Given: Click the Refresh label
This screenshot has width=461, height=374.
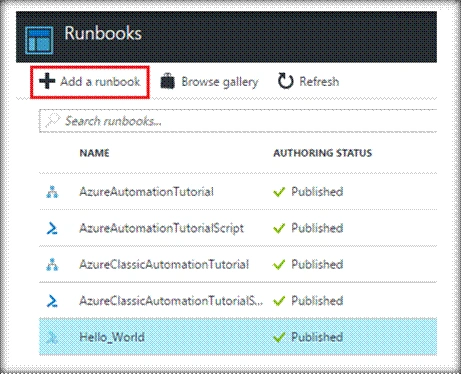Looking at the screenshot, I should click(x=319, y=81).
